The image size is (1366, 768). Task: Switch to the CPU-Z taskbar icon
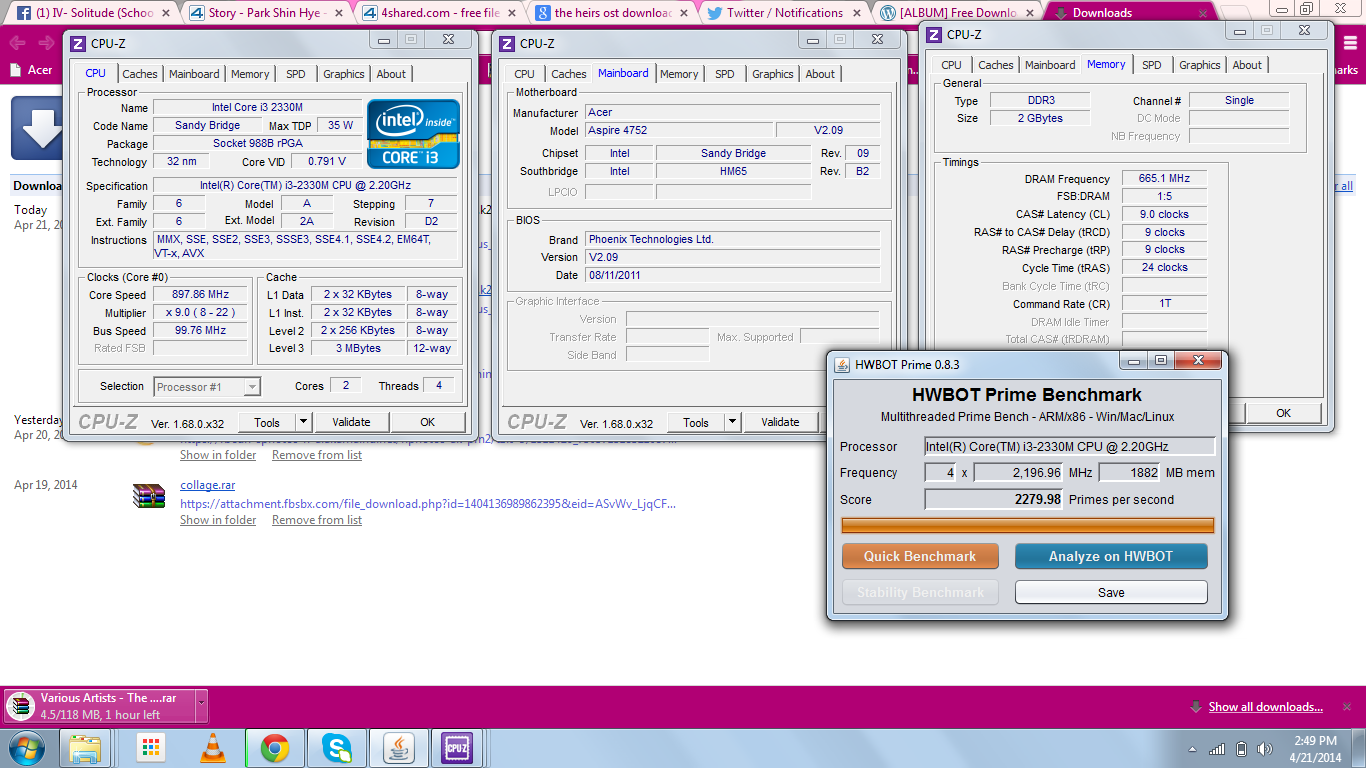coord(457,748)
